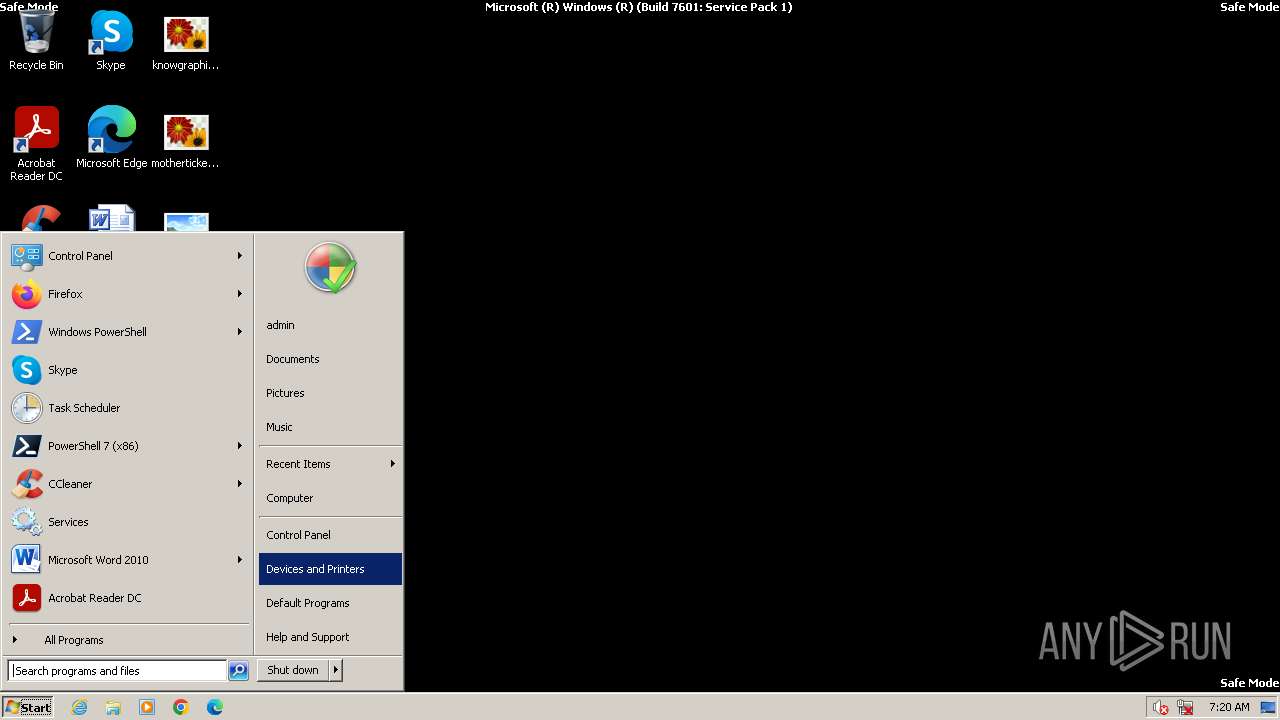The height and width of the screenshot is (720, 1280).
Task: Click the user account picture in the Start menu
Action: [331, 268]
